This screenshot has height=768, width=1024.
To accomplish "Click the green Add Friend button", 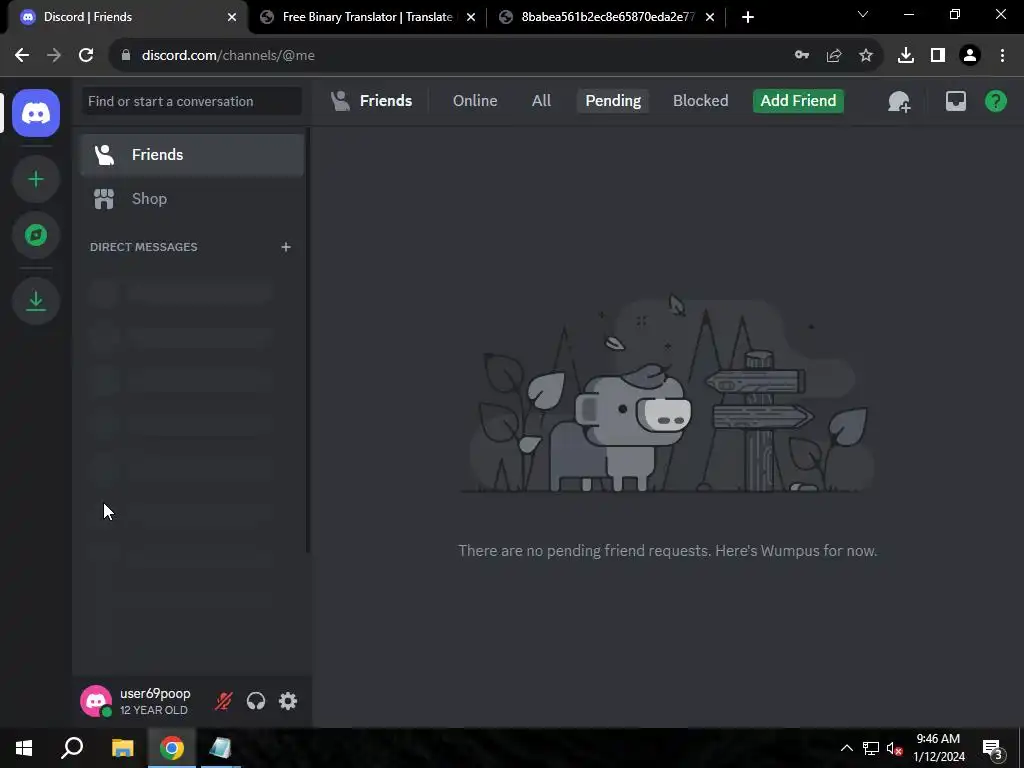I will coord(798,101).
